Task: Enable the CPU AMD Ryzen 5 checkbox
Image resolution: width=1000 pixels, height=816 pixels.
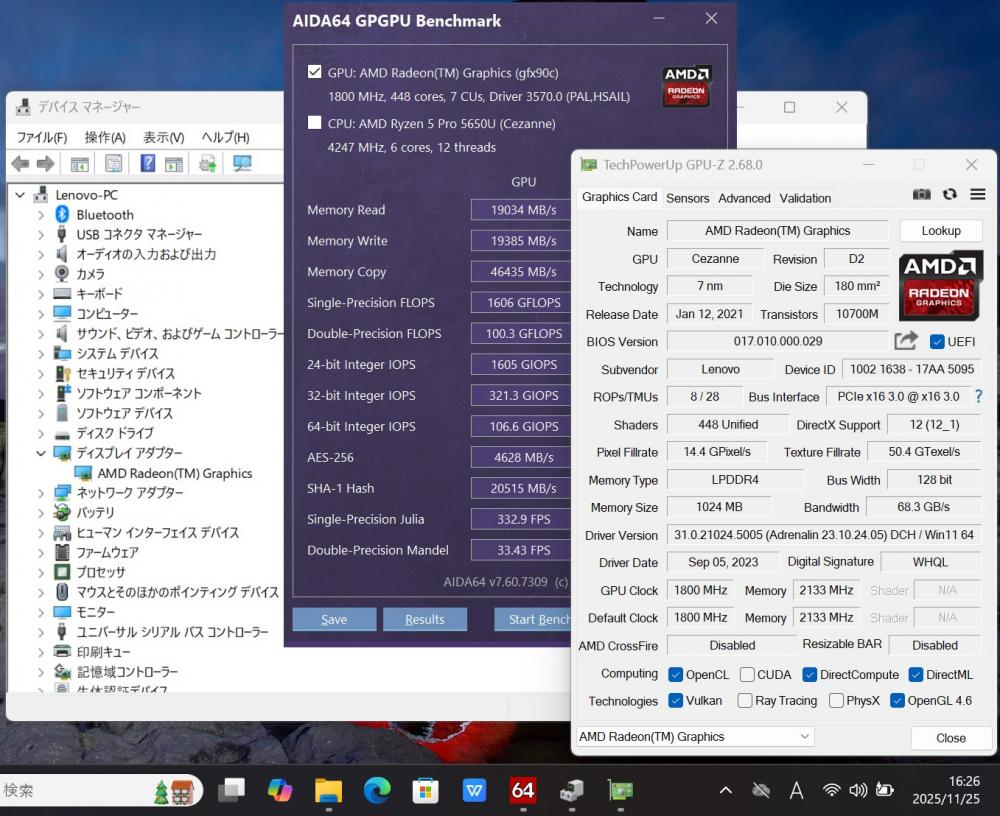Action: coord(315,123)
